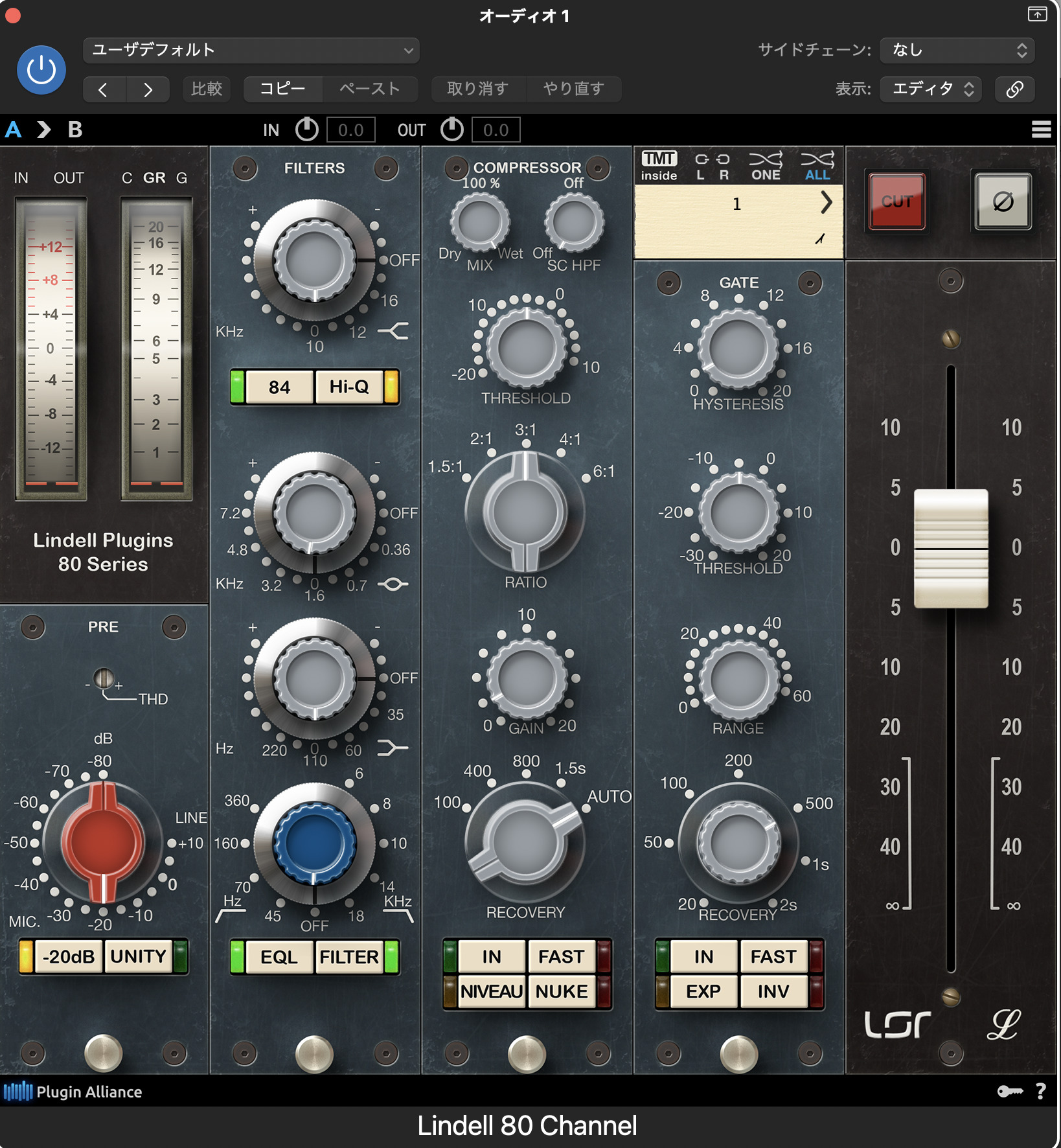Click the gate RANGE knob
The width and height of the screenshot is (1061, 1148).
pos(738,680)
